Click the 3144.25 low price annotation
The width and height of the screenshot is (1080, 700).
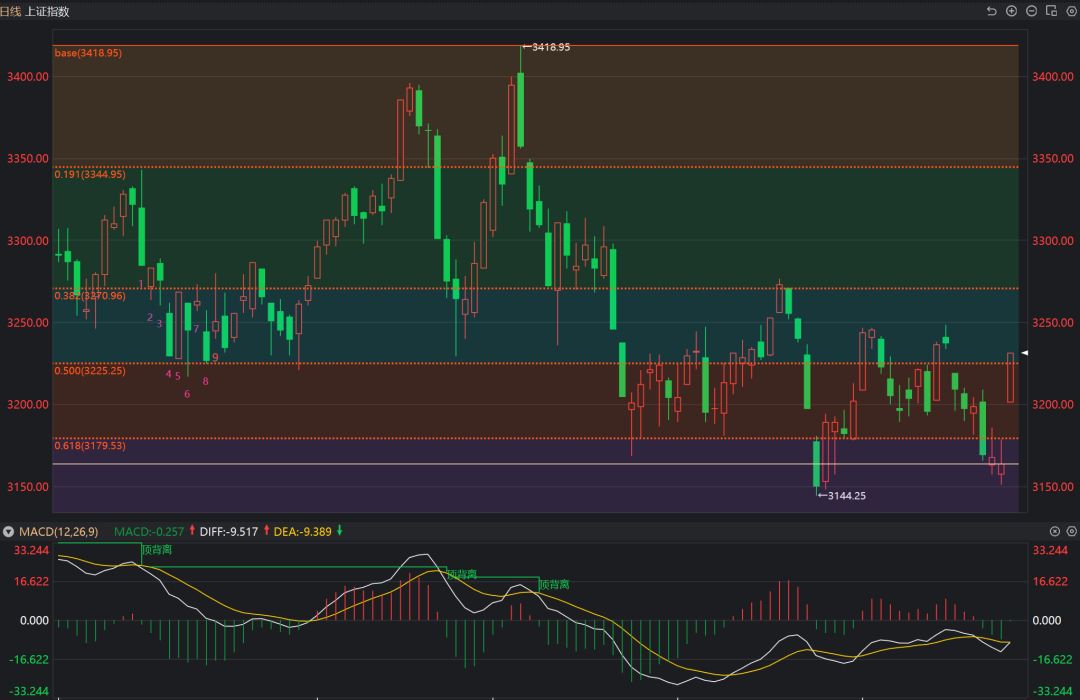pos(842,495)
